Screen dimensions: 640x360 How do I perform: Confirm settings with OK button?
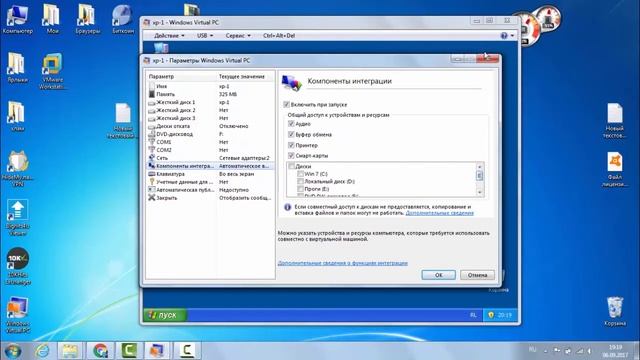coord(438,275)
